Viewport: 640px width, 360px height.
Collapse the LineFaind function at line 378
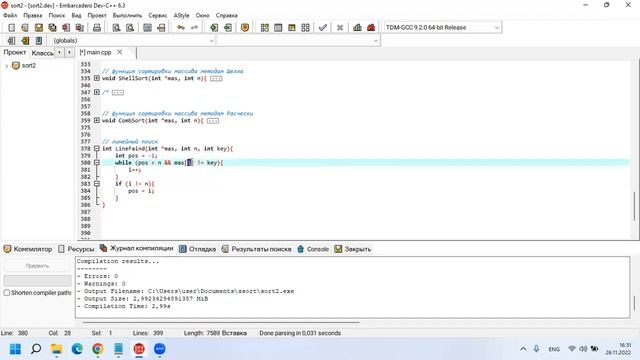pyautogui.click(x=97, y=149)
